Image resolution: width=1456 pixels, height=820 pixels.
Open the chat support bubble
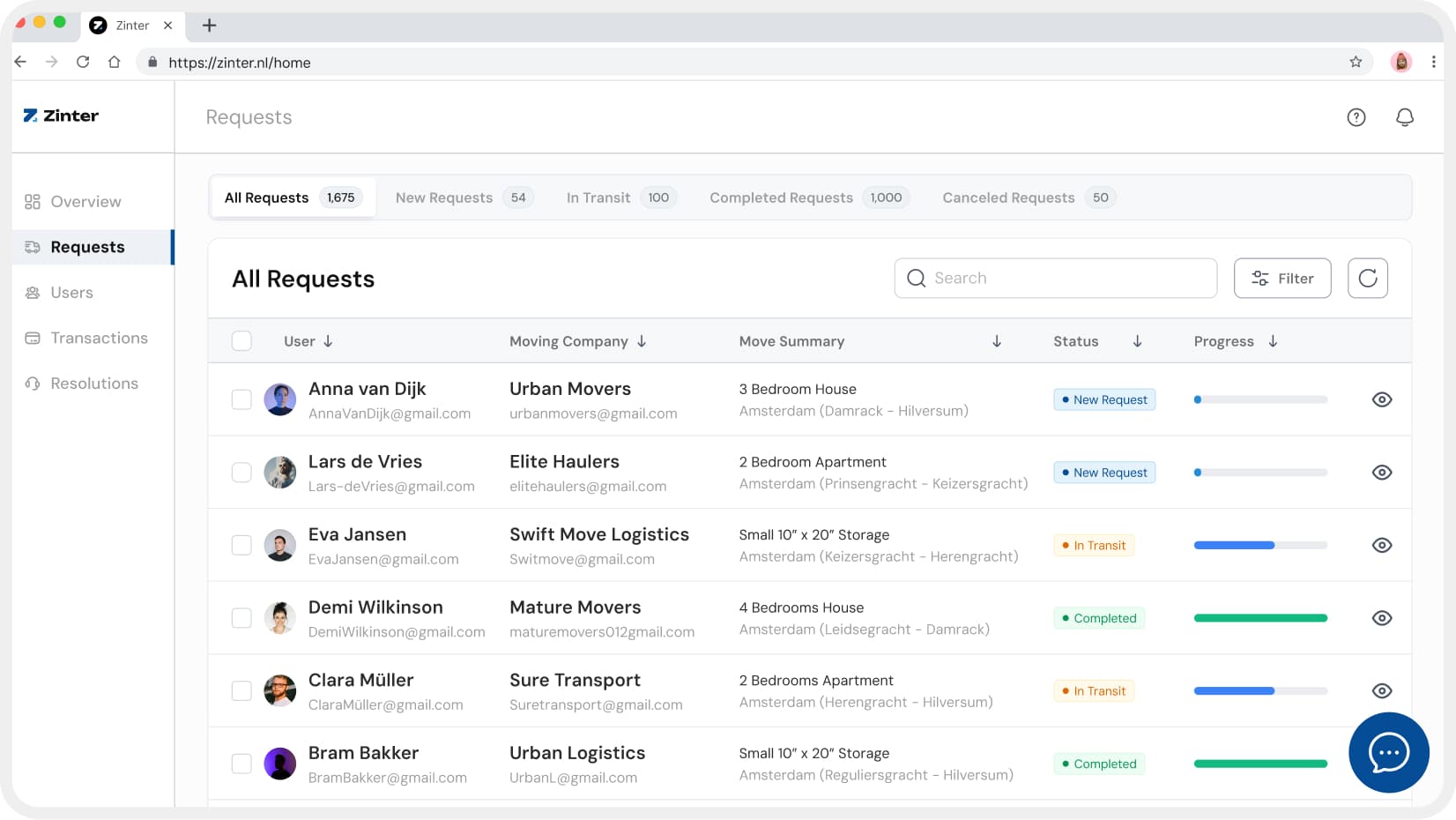(1388, 752)
